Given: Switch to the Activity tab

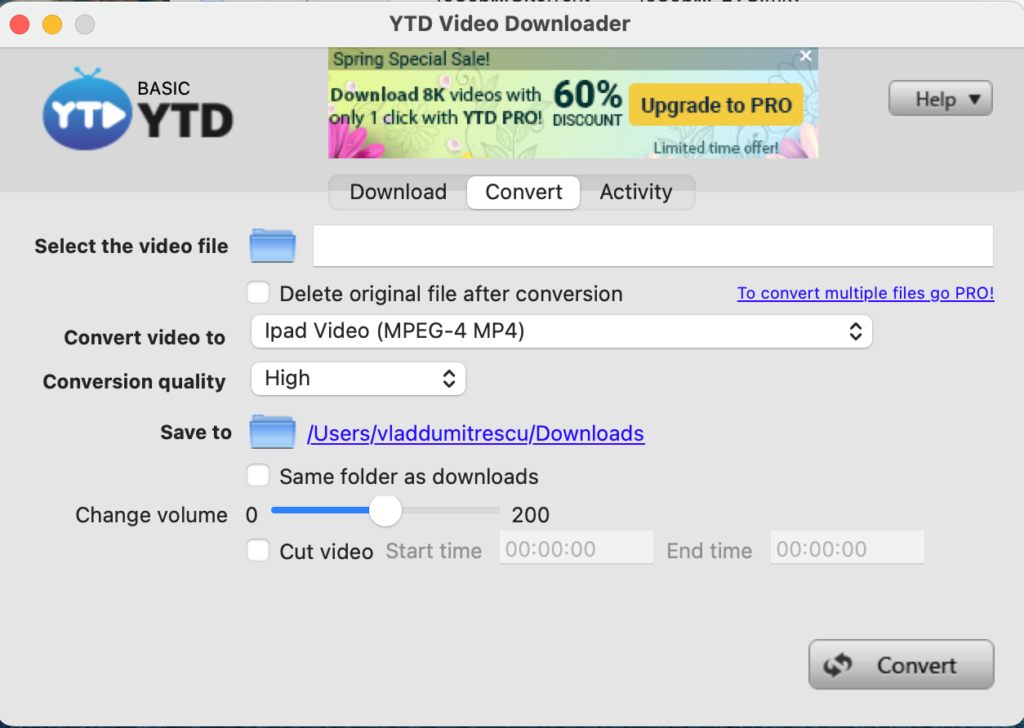Looking at the screenshot, I should (636, 192).
